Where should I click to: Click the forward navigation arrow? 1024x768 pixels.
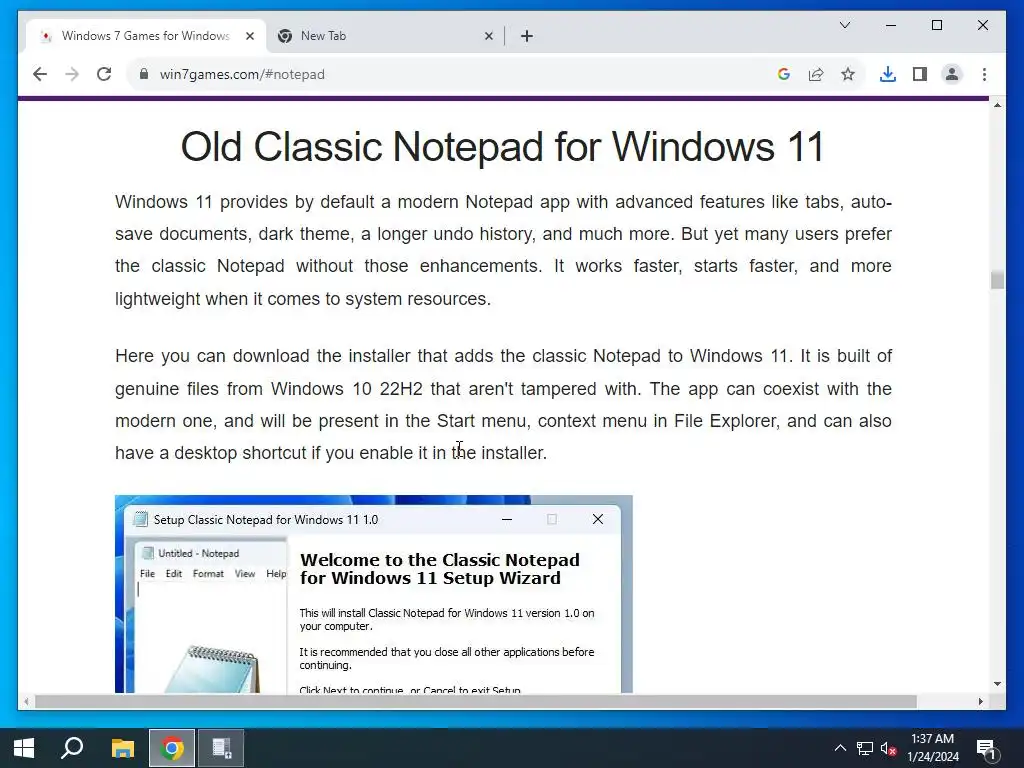(72, 74)
